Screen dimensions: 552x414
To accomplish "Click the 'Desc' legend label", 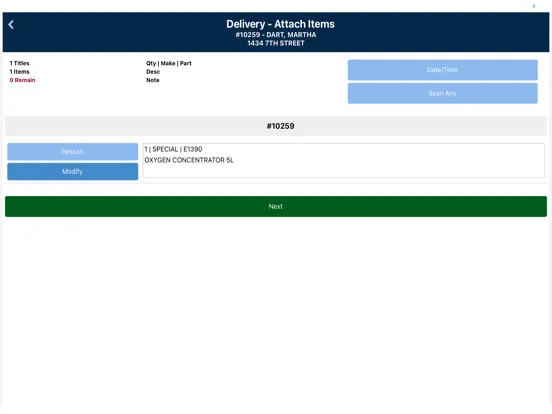I will 153,72.
